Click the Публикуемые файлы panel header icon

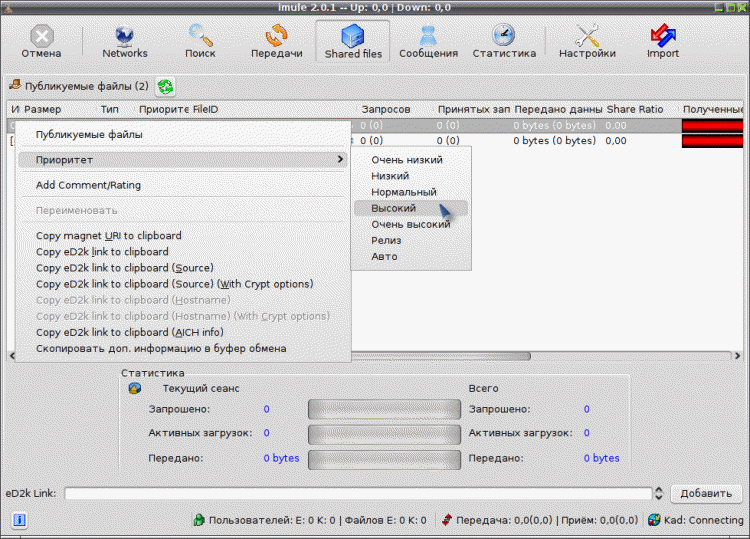tap(15, 85)
